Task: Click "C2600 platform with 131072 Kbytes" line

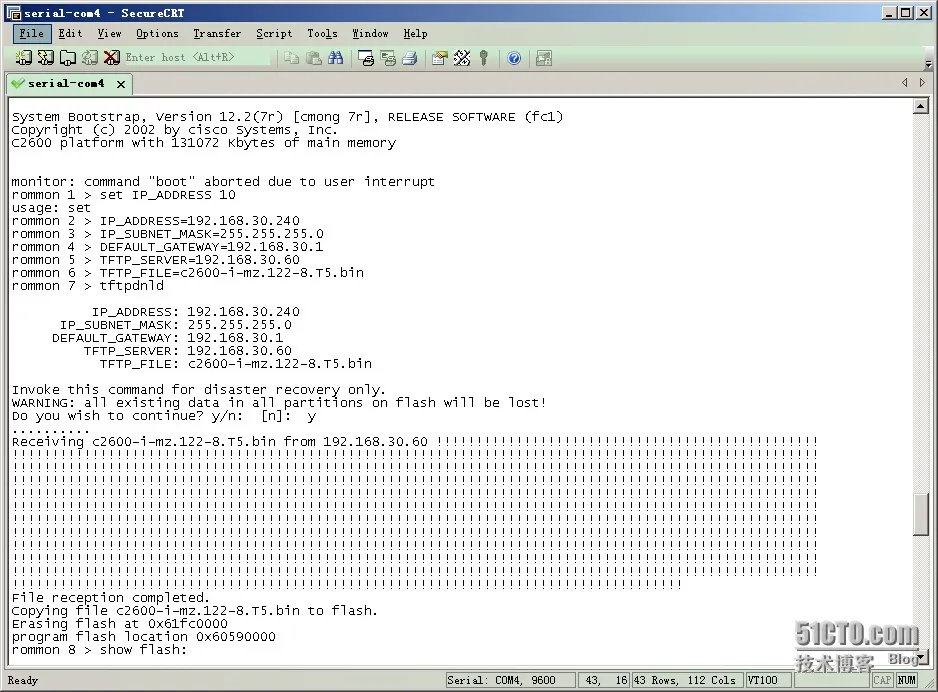Action: point(203,143)
